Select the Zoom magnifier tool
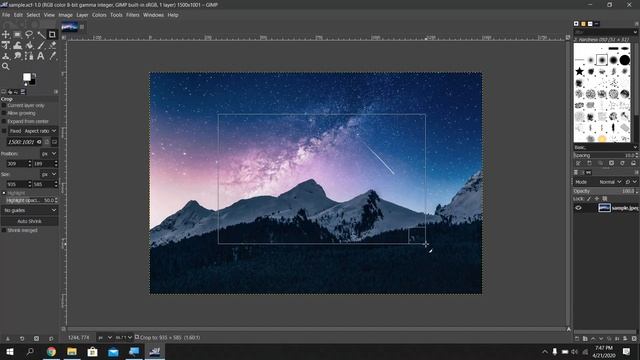This screenshot has width=640, height=360. pyautogui.click(x=6, y=66)
